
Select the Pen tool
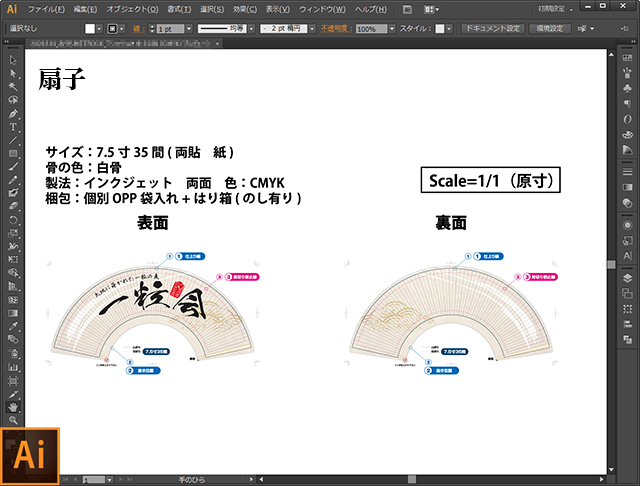pyautogui.click(x=13, y=113)
